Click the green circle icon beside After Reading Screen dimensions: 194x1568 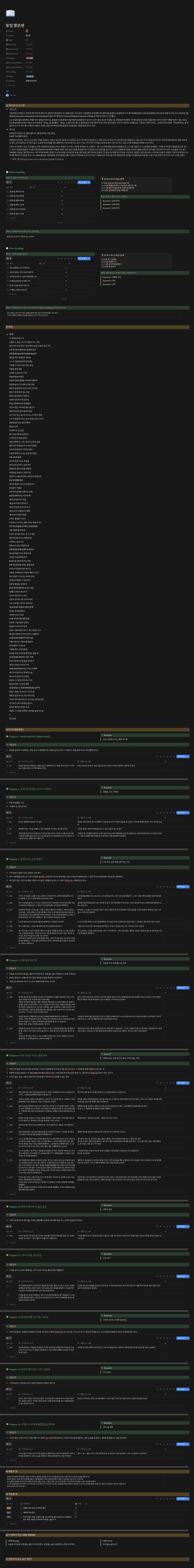(7, 248)
